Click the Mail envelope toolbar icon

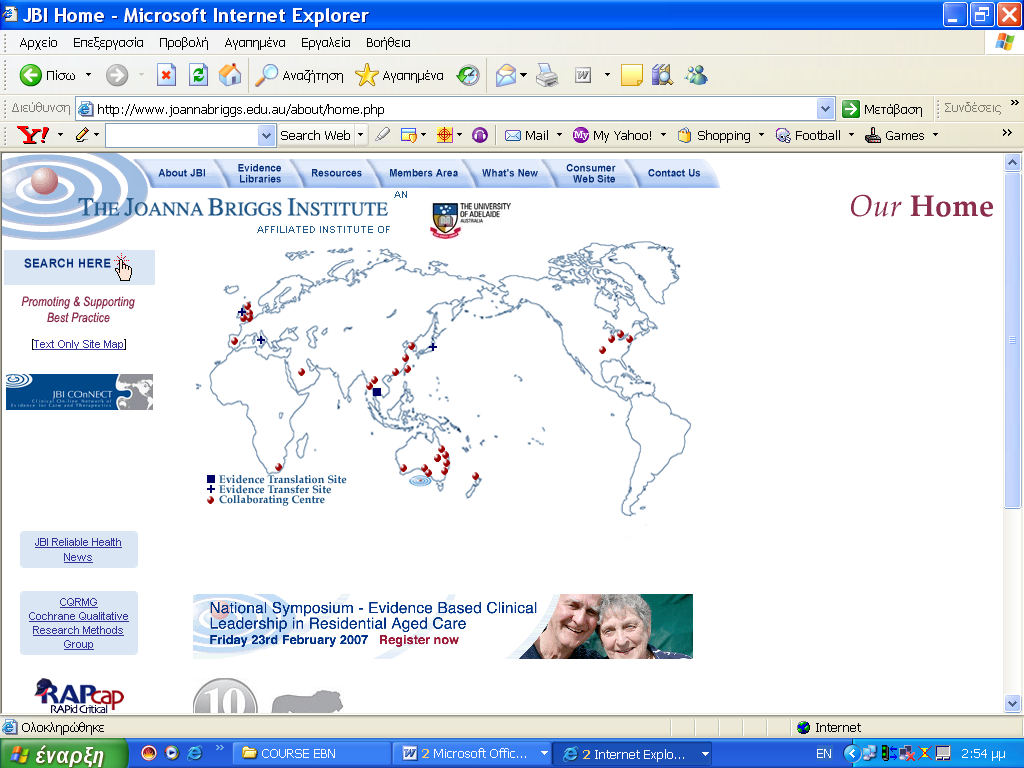point(505,75)
